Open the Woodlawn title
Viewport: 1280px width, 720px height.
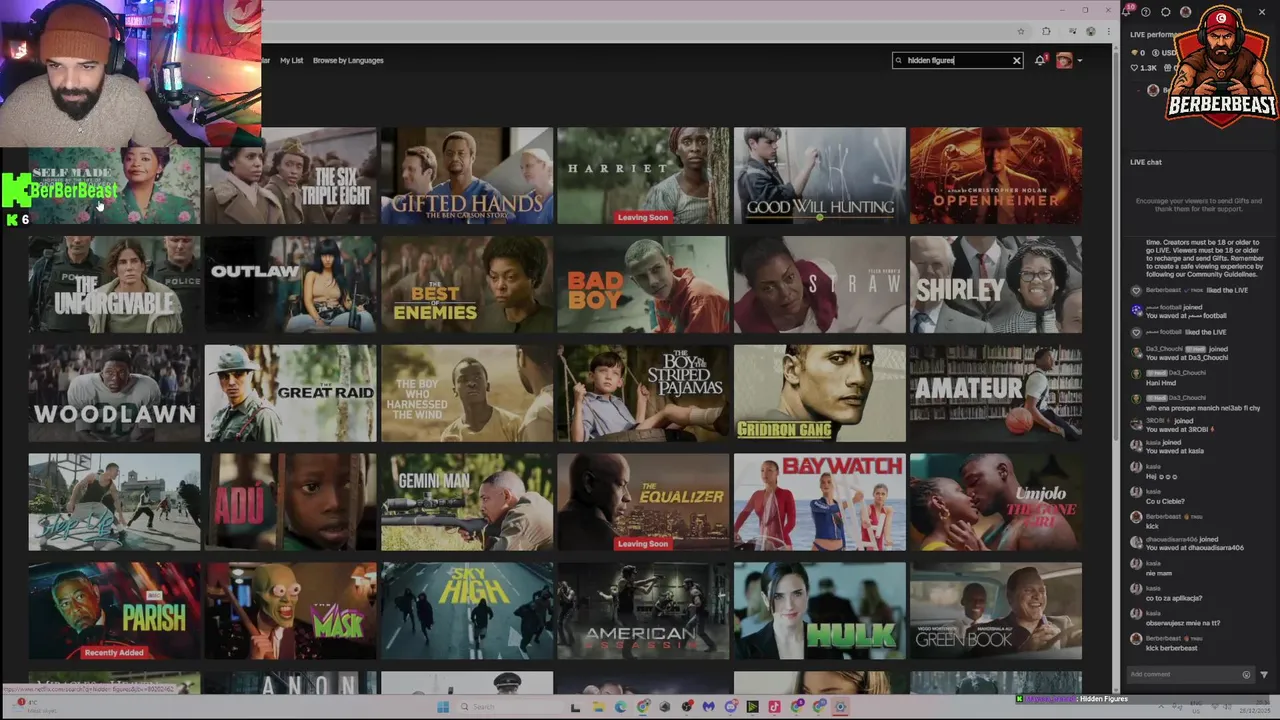tap(114, 393)
